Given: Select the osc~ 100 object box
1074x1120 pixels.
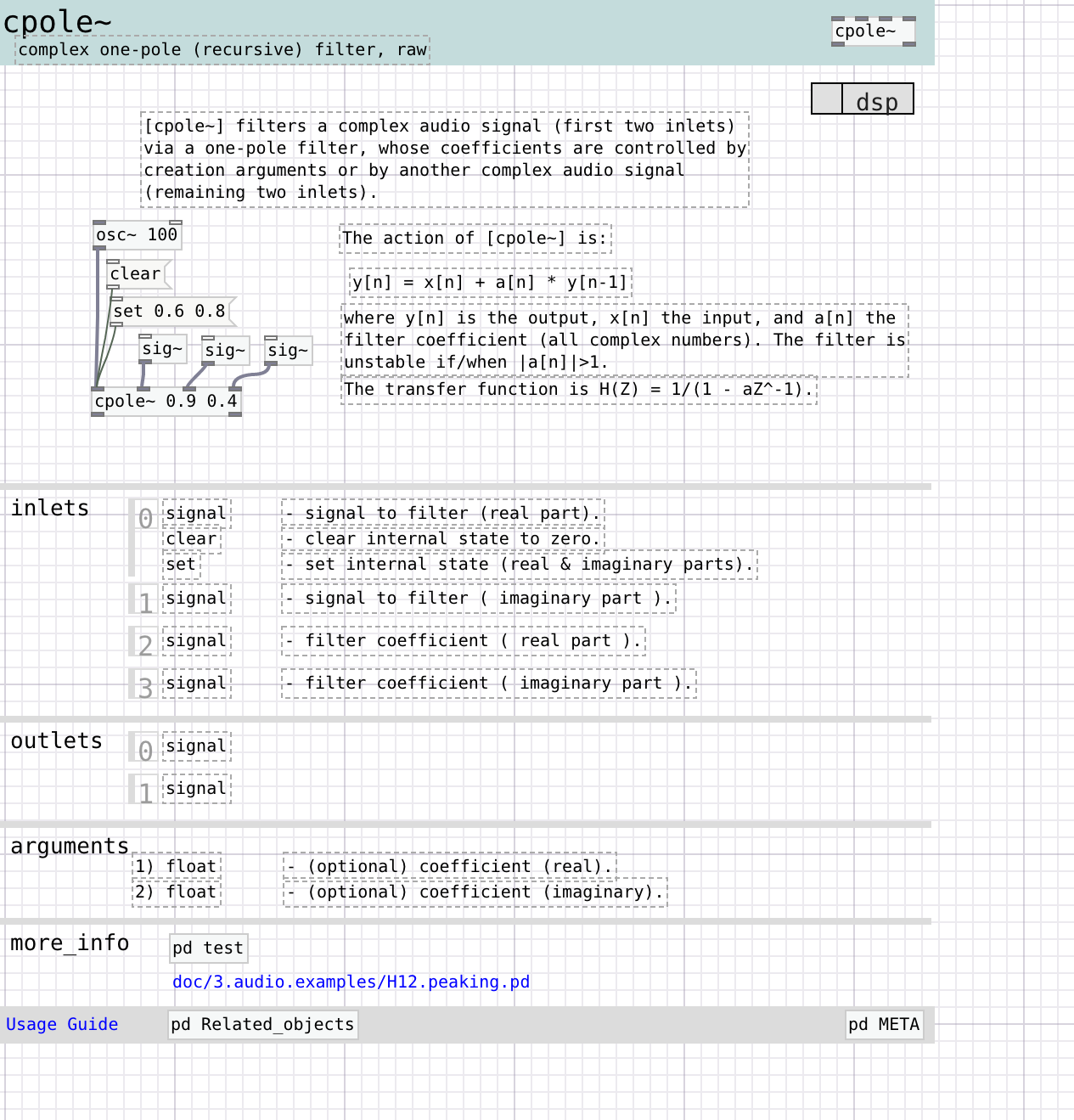Looking at the screenshot, I should pyautogui.click(x=137, y=235).
